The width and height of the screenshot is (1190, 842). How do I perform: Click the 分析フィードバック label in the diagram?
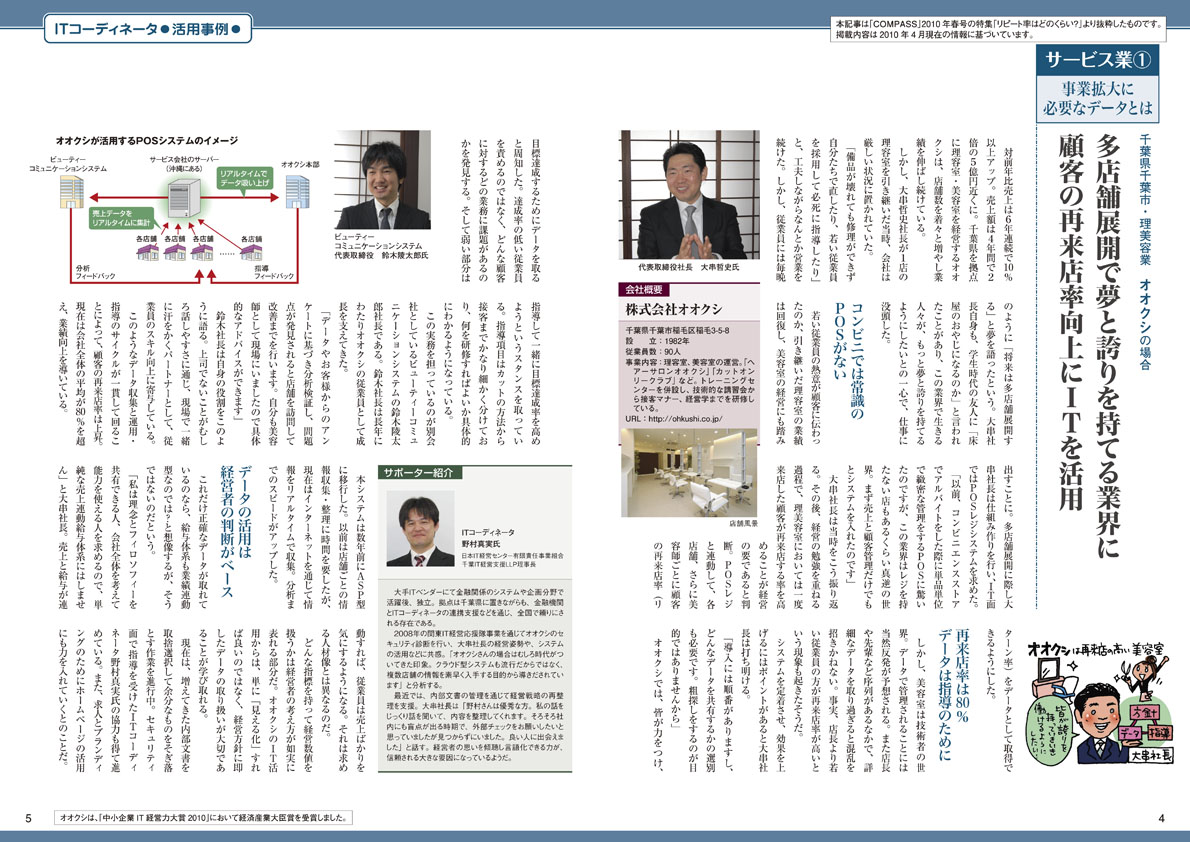tap(96, 272)
